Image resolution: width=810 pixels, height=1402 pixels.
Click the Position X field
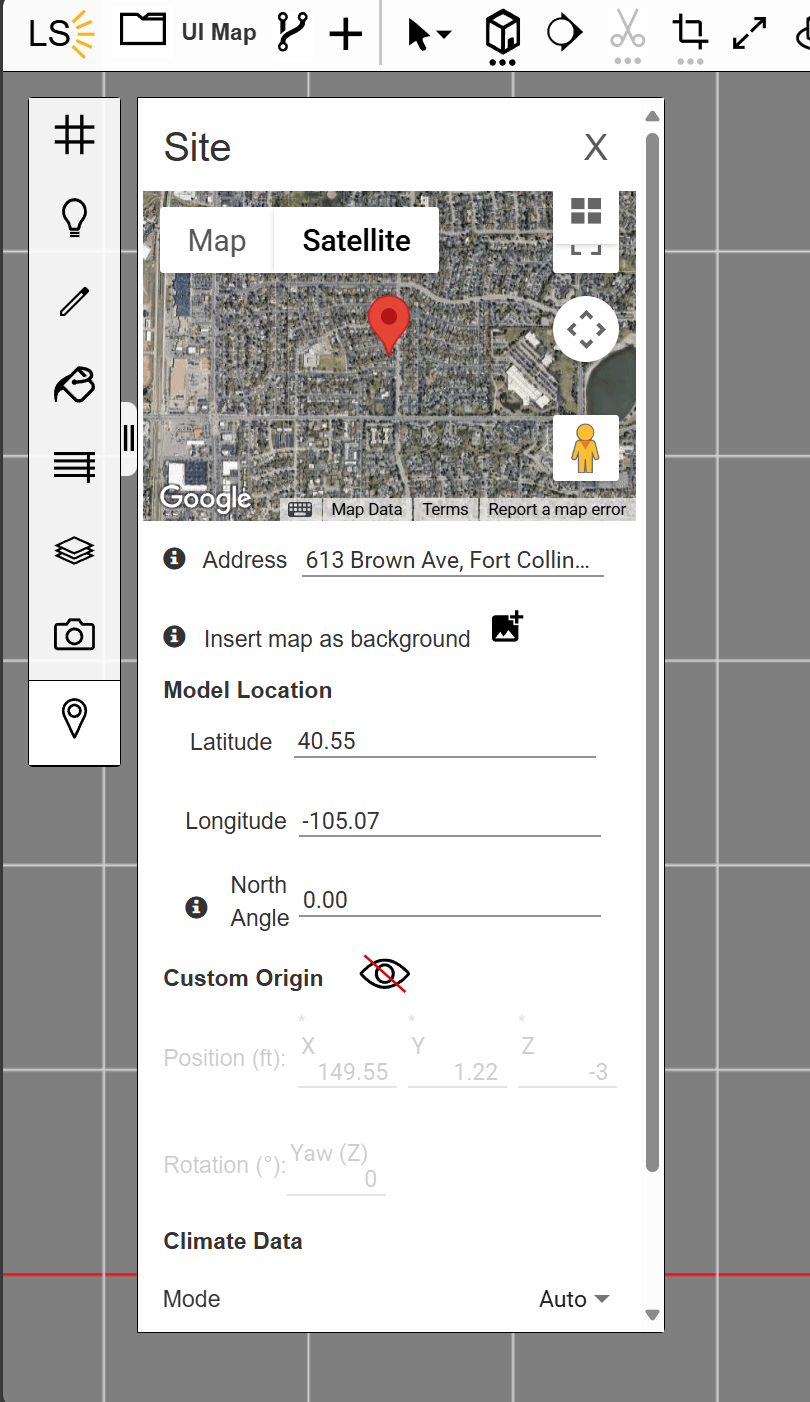point(347,1072)
